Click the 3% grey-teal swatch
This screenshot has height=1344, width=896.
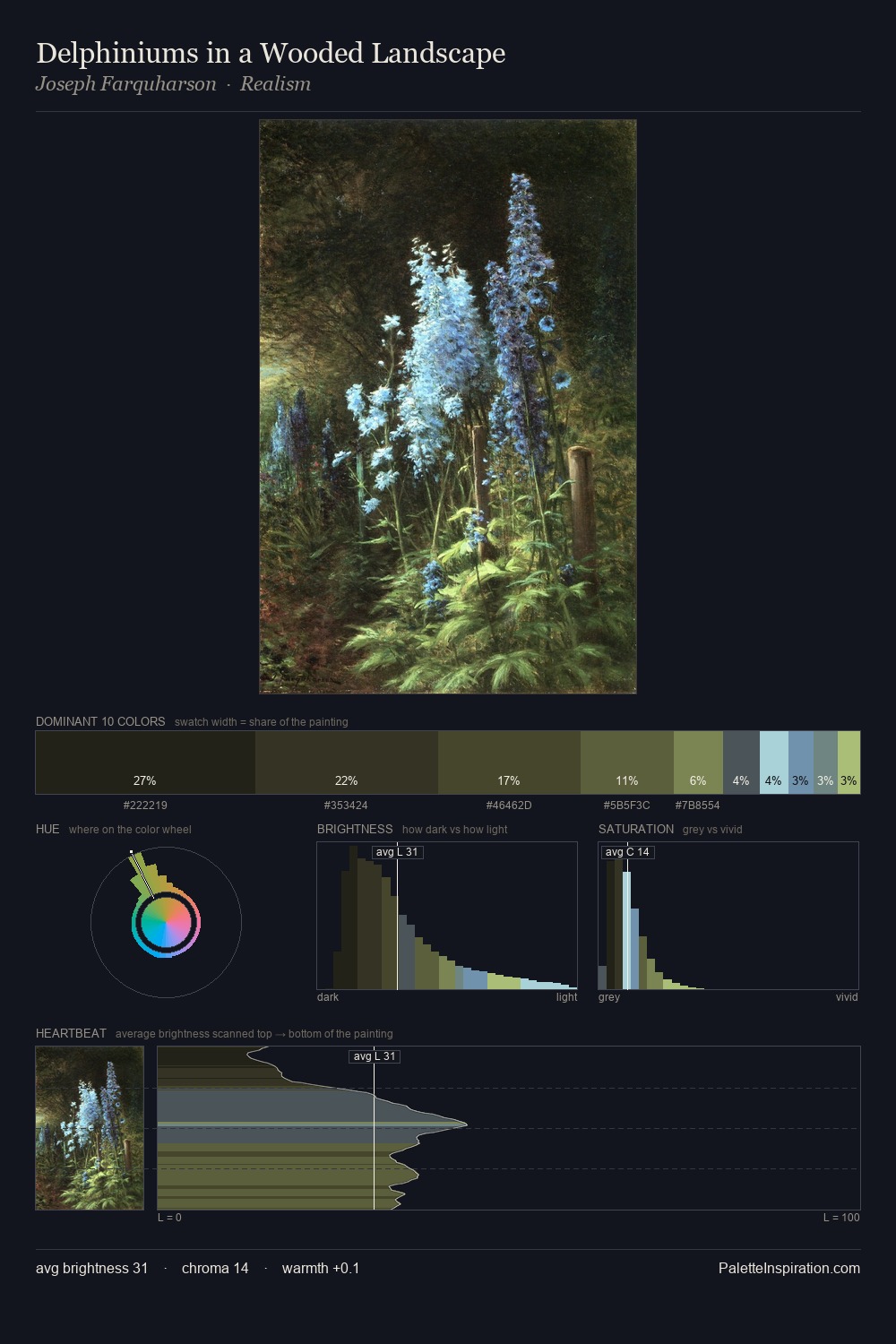click(x=825, y=762)
